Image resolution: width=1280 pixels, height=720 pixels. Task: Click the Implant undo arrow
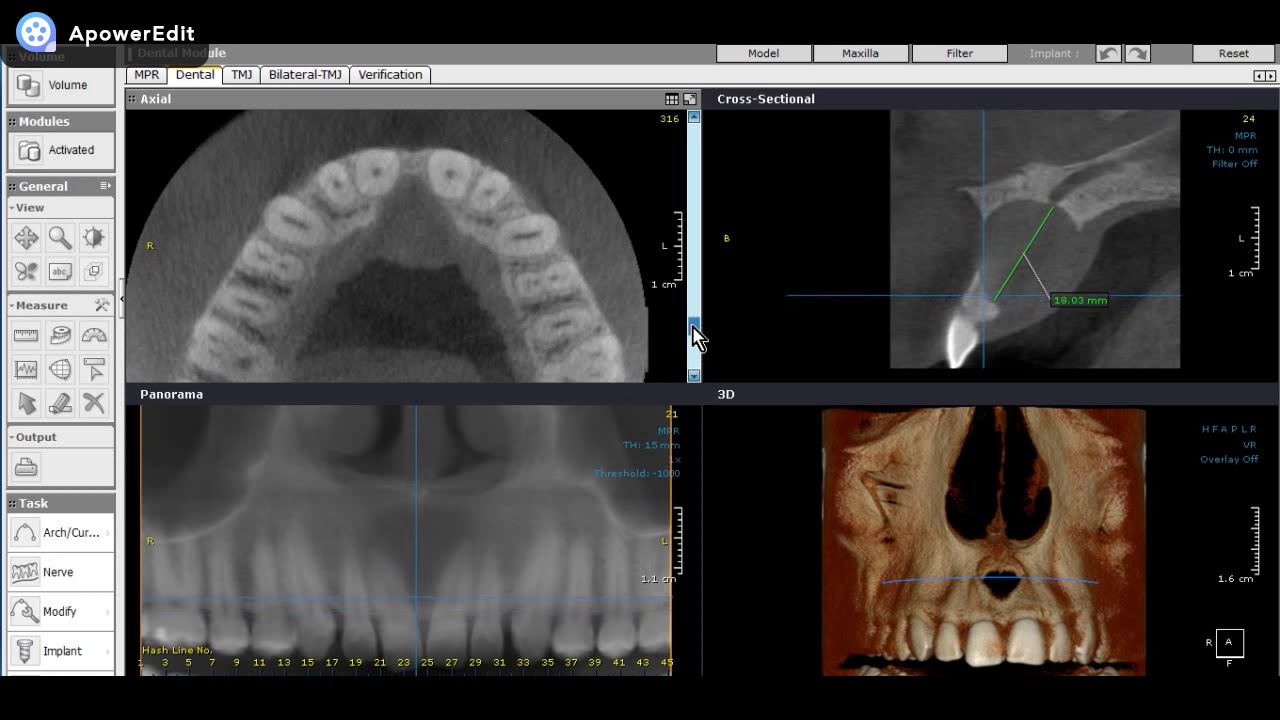pyautogui.click(x=1108, y=54)
